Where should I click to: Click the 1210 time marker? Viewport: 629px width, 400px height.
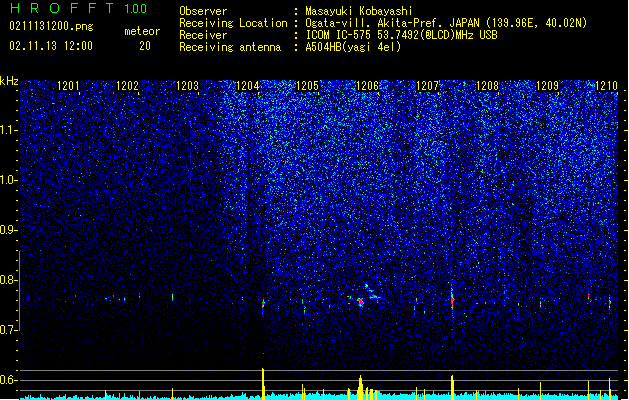point(607,85)
